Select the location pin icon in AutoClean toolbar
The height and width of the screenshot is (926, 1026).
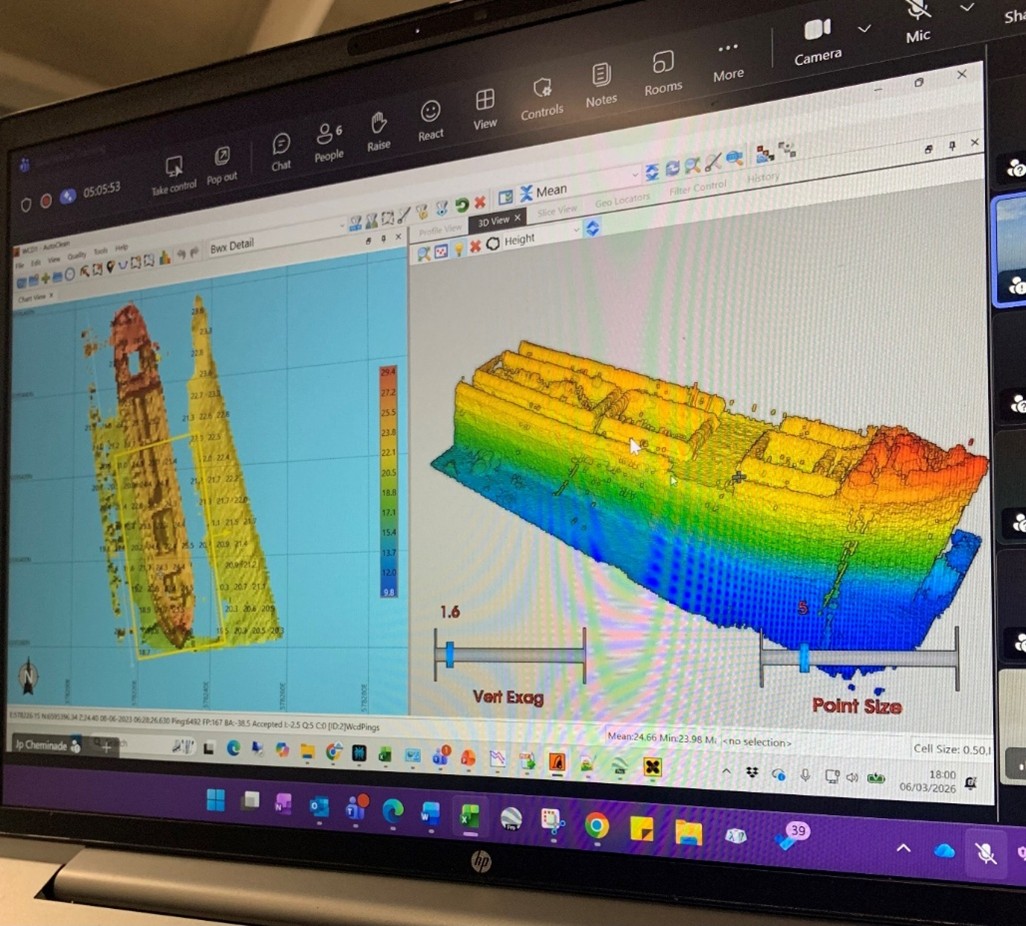[x=111, y=265]
